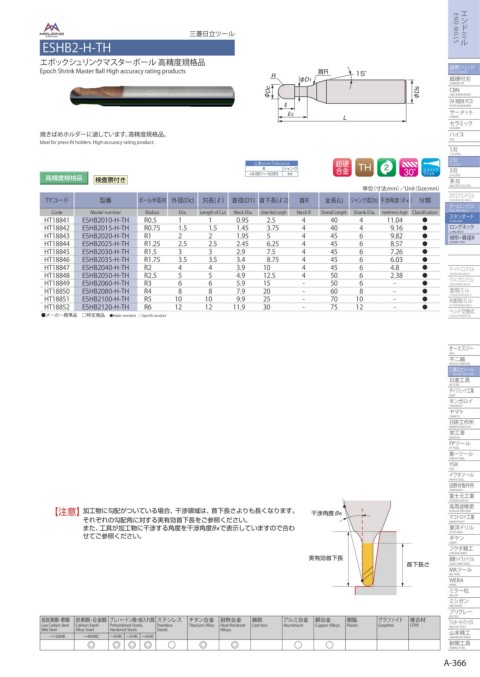Click the 検査票付き label
480x677 pixels.
(x=111, y=180)
